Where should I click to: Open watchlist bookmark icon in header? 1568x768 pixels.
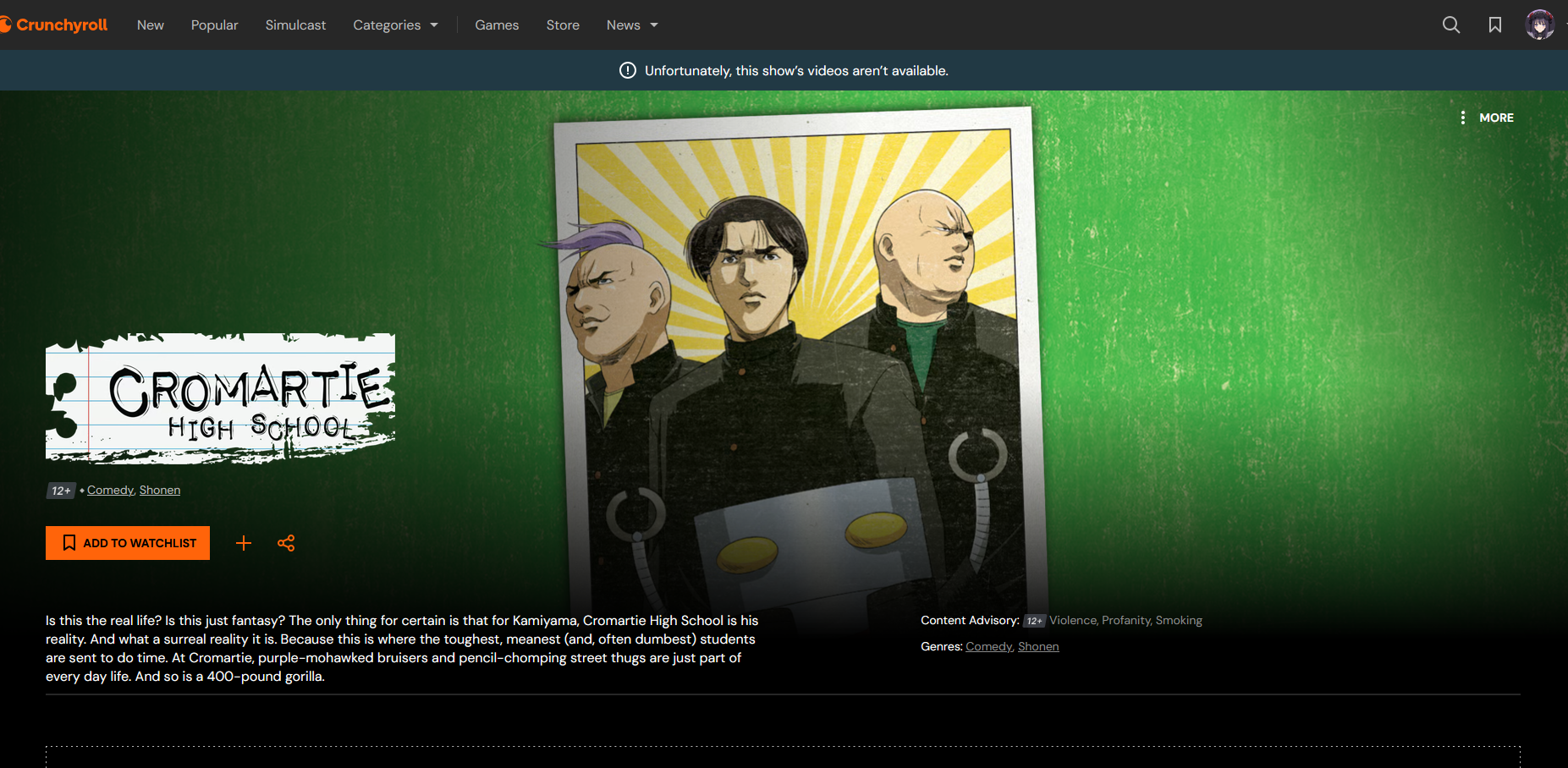pyautogui.click(x=1495, y=25)
